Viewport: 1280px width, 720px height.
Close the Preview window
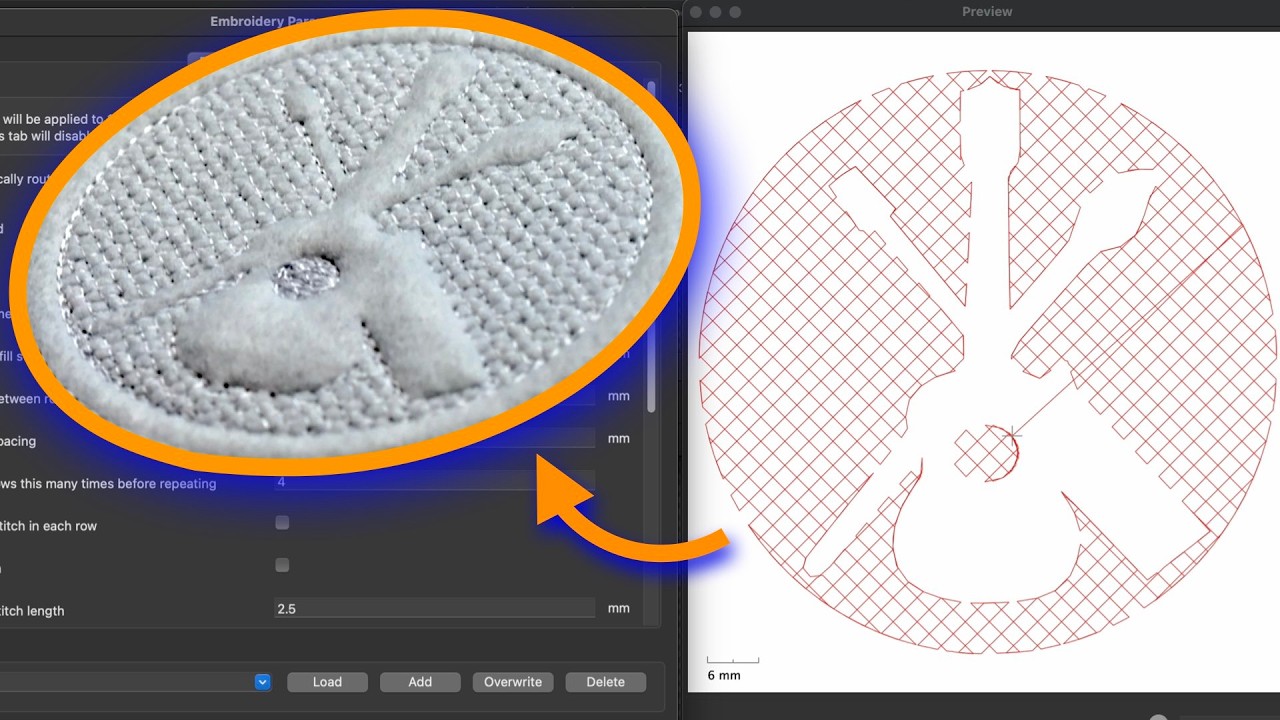point(696,12)
